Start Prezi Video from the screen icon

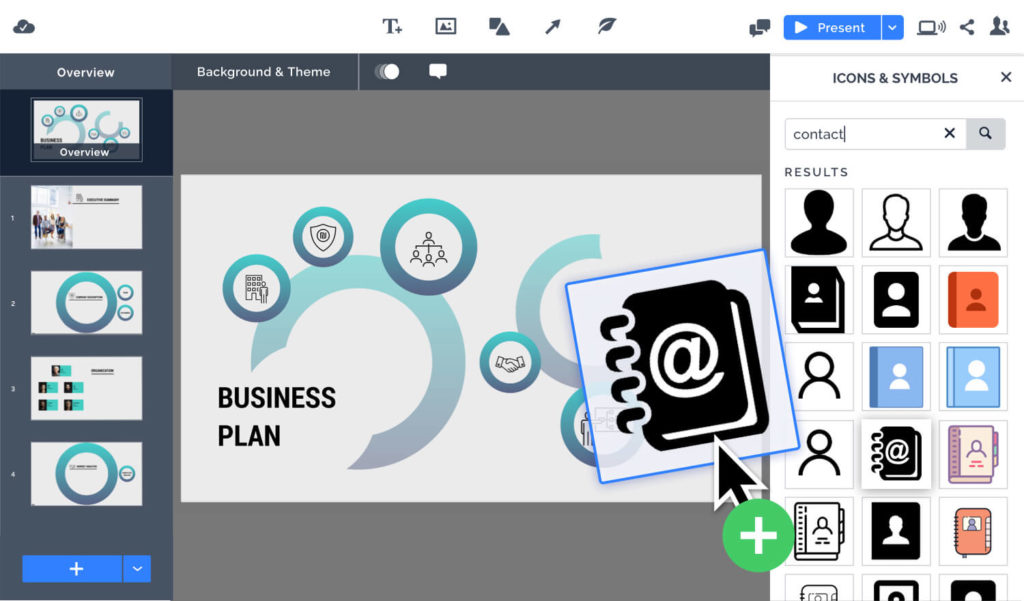(x=930, y=27)
